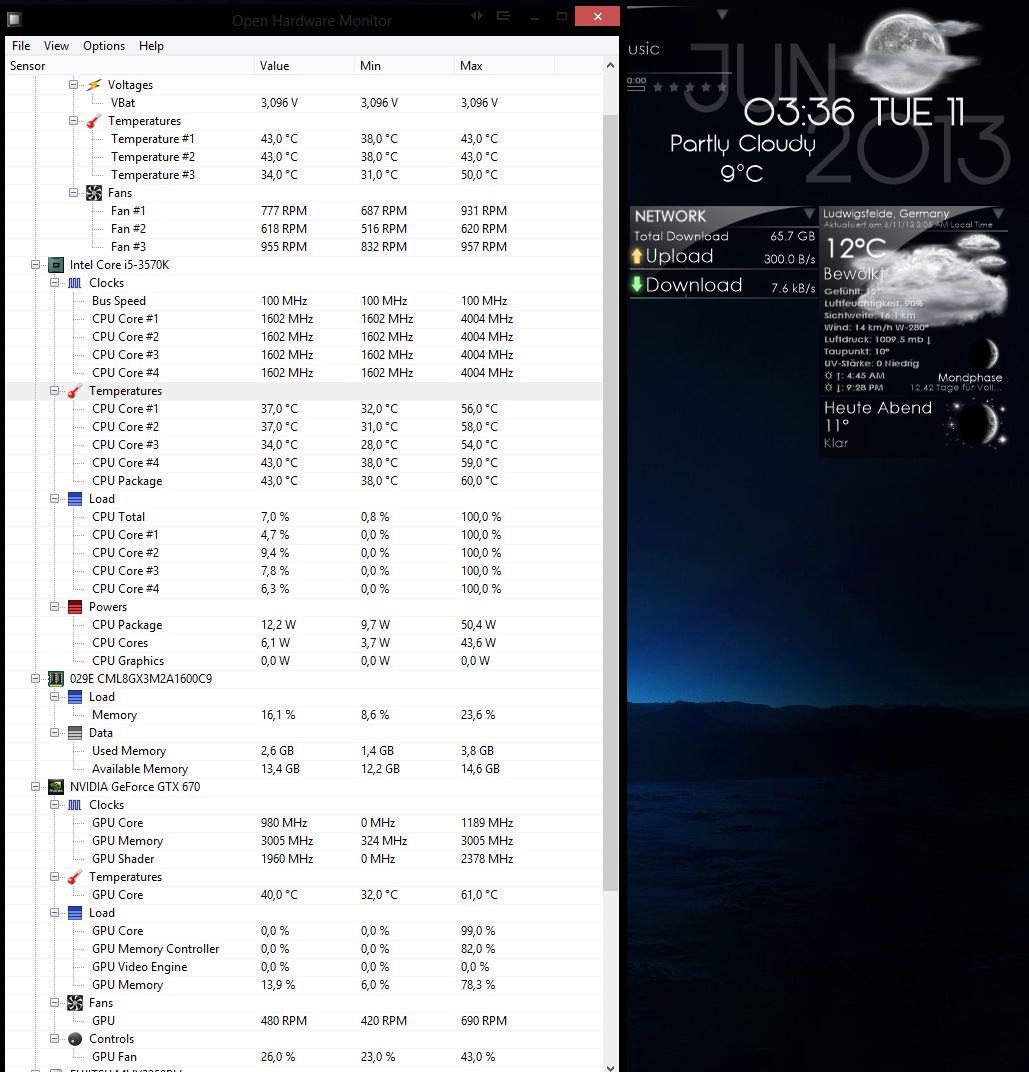Click the scrollbar down arrow
The height and width of the screenshot is (1072, 1029).
[611, 1067]
